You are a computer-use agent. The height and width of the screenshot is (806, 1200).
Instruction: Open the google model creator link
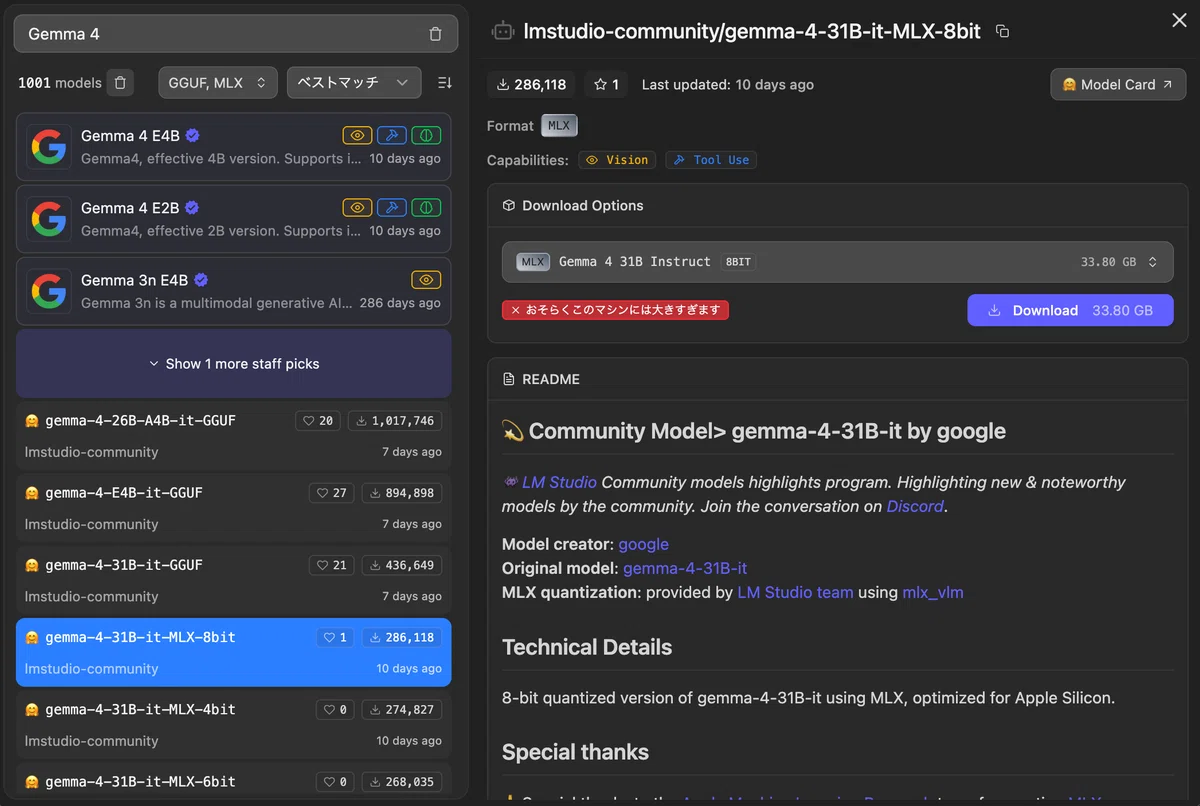click(643, 544)
